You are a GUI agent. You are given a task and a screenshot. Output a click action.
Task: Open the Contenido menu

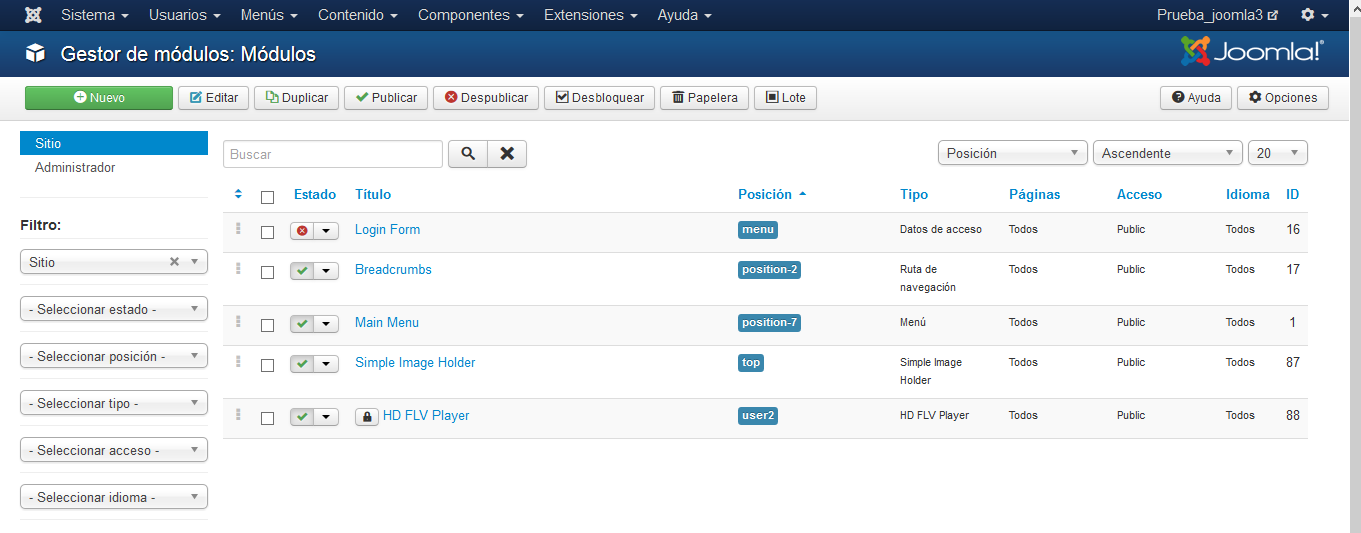tap(358, 15)
